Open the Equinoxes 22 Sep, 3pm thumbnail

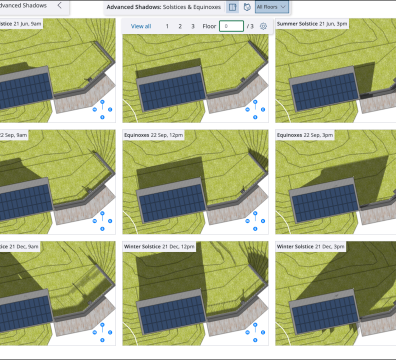tap(335, 182)
